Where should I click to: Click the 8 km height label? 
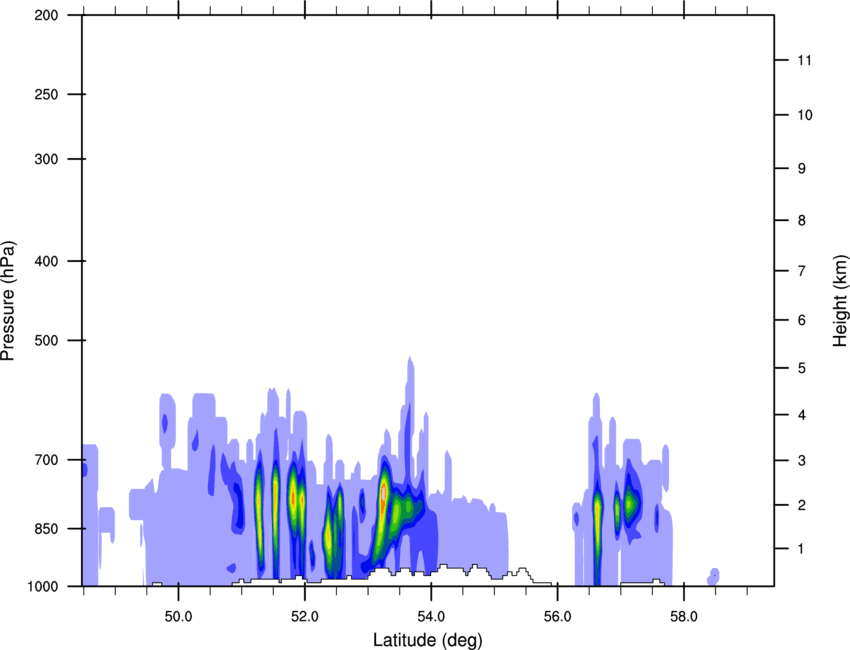(802, 220)
